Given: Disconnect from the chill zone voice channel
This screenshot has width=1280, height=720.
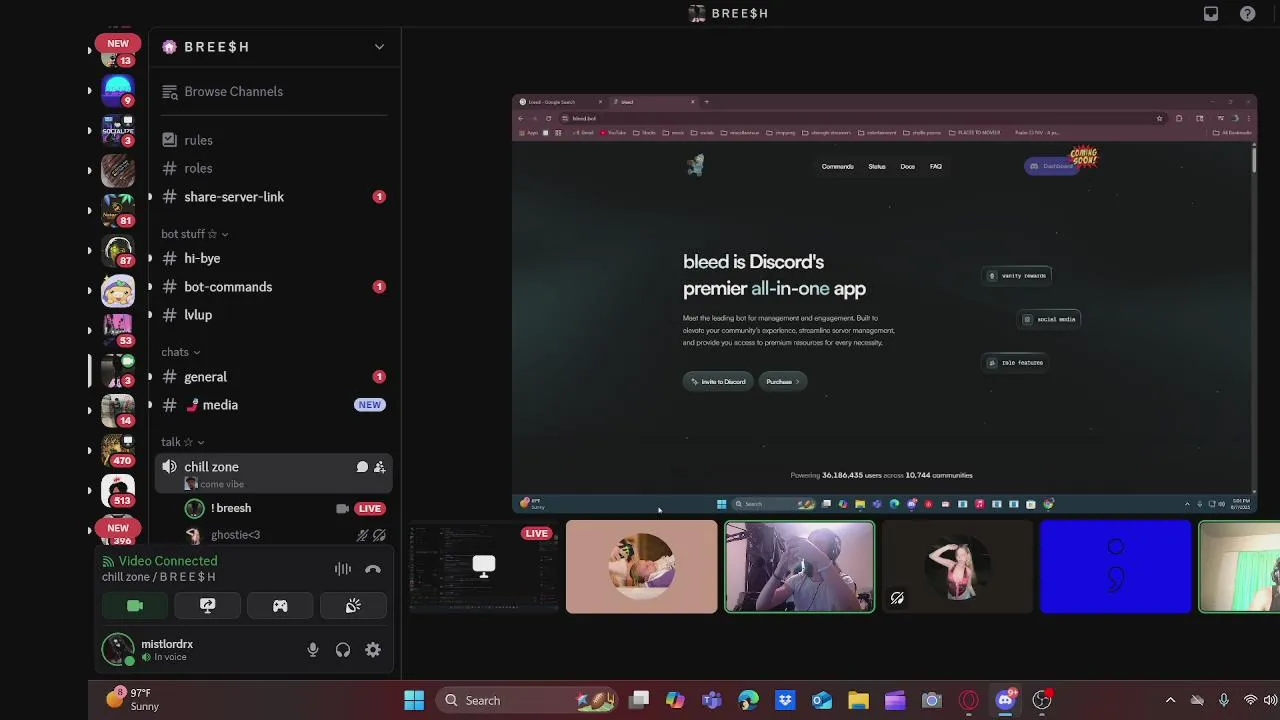Looking at the screenshot, I should click(373, 569).
